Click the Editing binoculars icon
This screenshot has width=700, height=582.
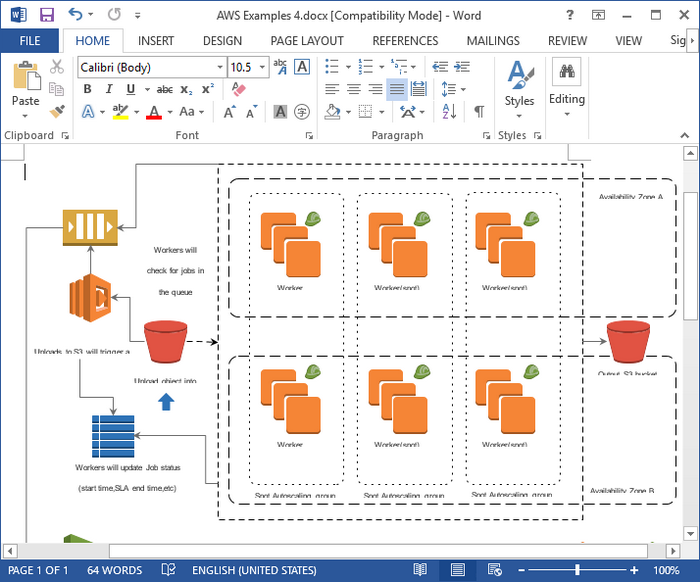coord(567,71)
